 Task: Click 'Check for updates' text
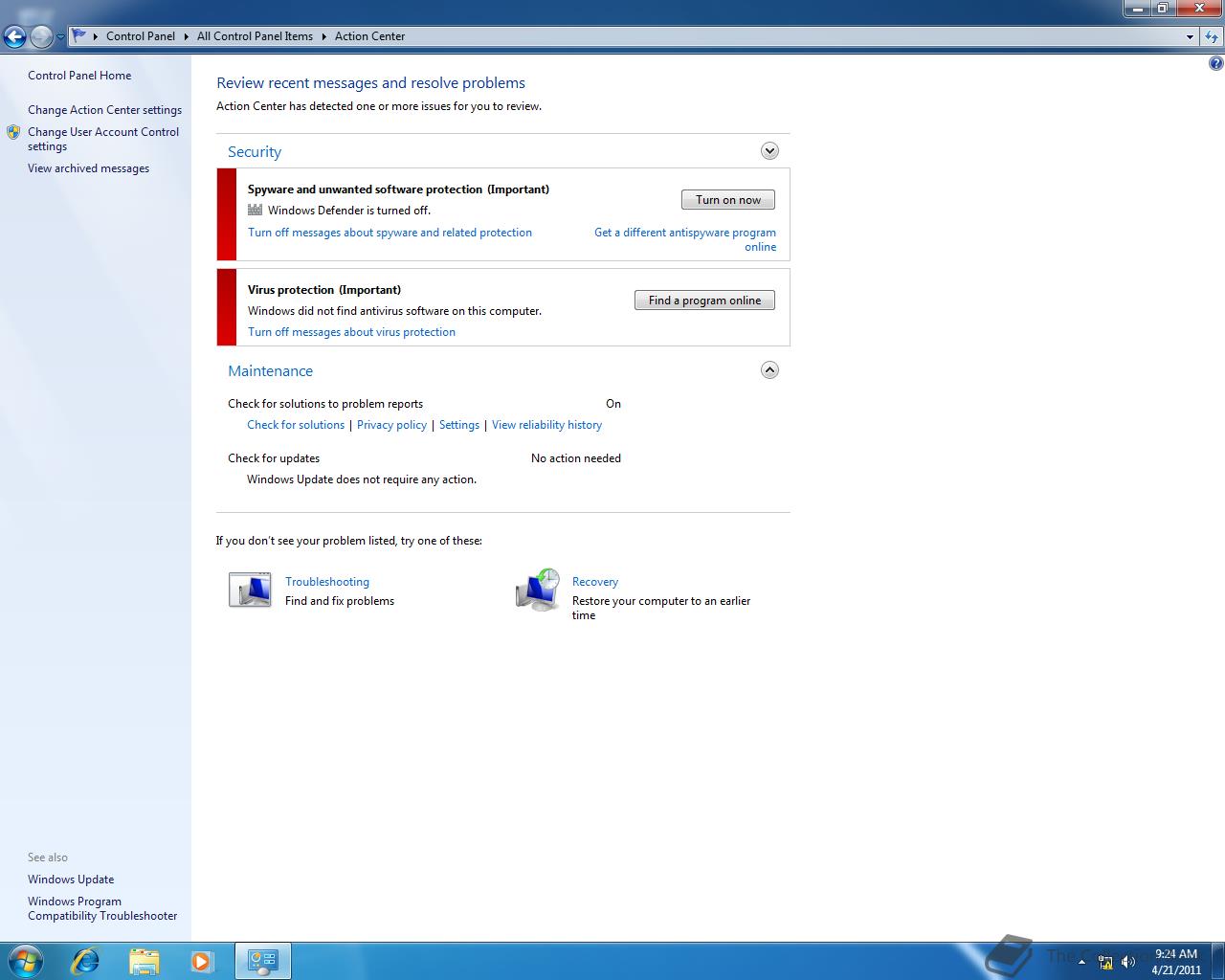click(x=274, y=458)
